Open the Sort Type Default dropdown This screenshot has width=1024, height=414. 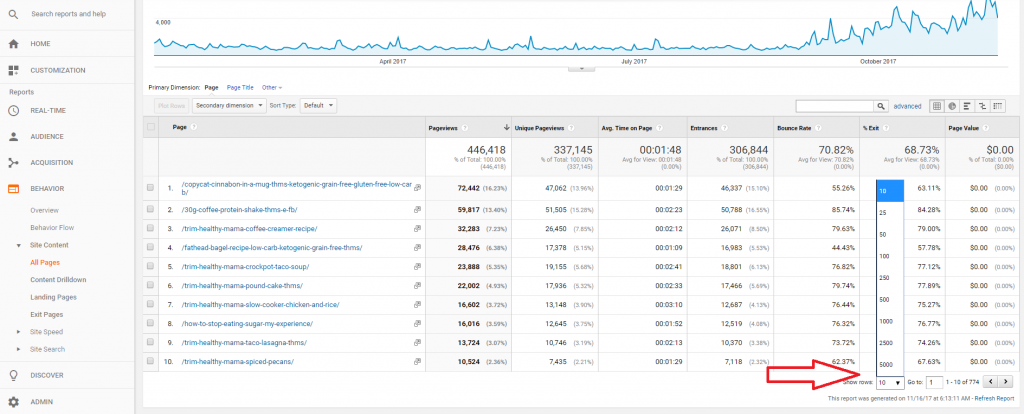(319, 105)
